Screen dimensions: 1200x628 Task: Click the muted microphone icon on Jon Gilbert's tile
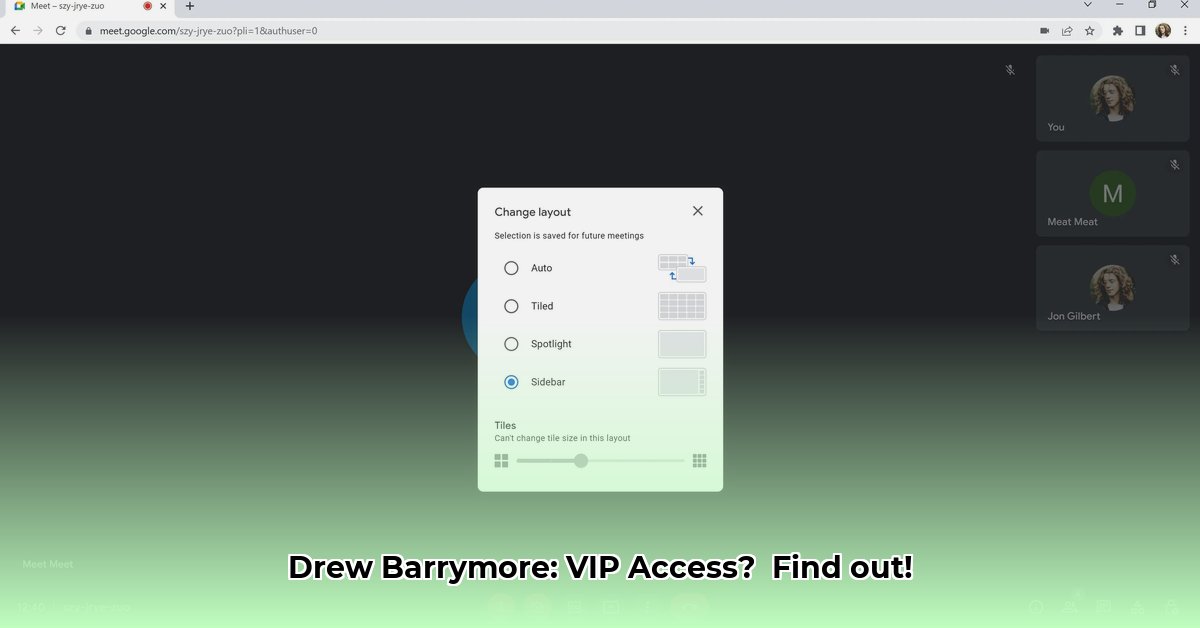point(1175,260)
